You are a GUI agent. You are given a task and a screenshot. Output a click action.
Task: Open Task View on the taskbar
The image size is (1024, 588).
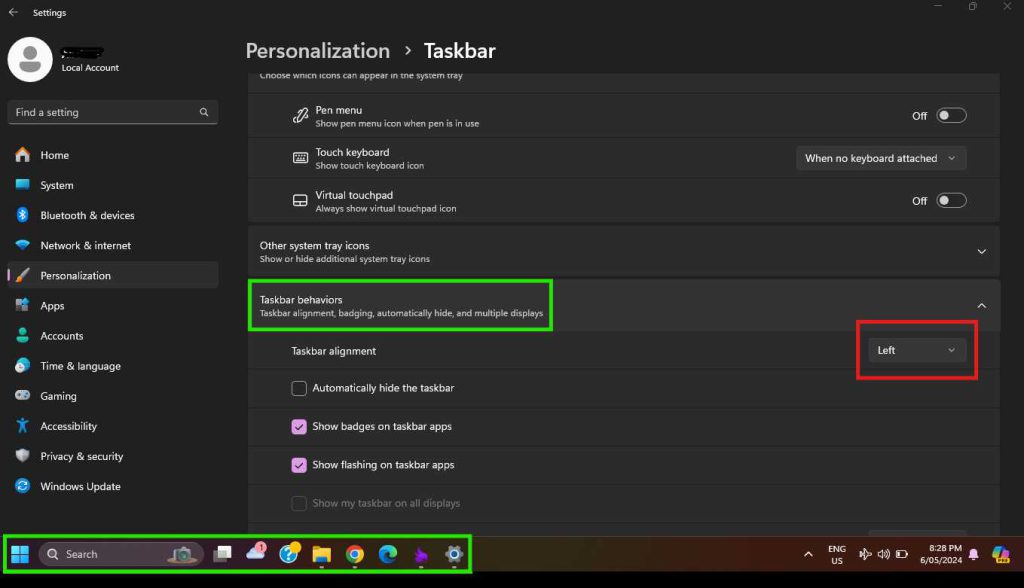[x=222, y=553]
